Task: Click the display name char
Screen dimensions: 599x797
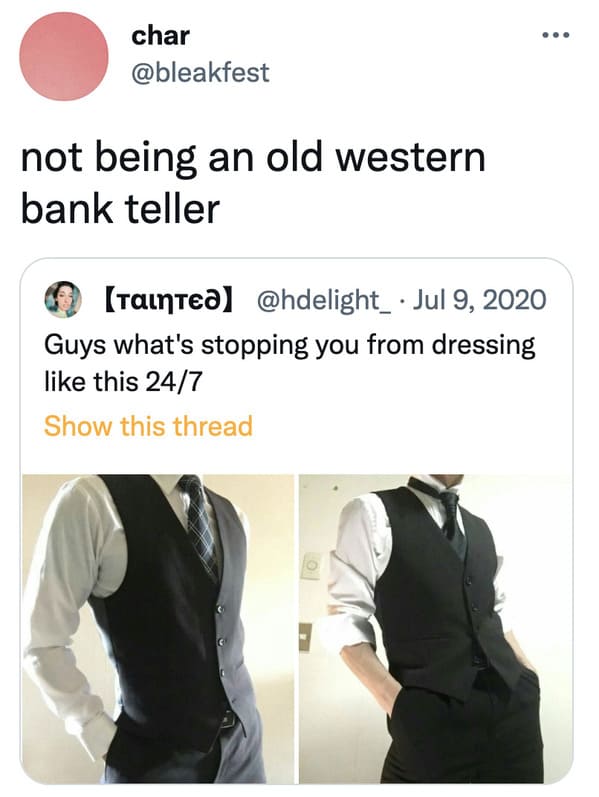Action: [160, 36]
